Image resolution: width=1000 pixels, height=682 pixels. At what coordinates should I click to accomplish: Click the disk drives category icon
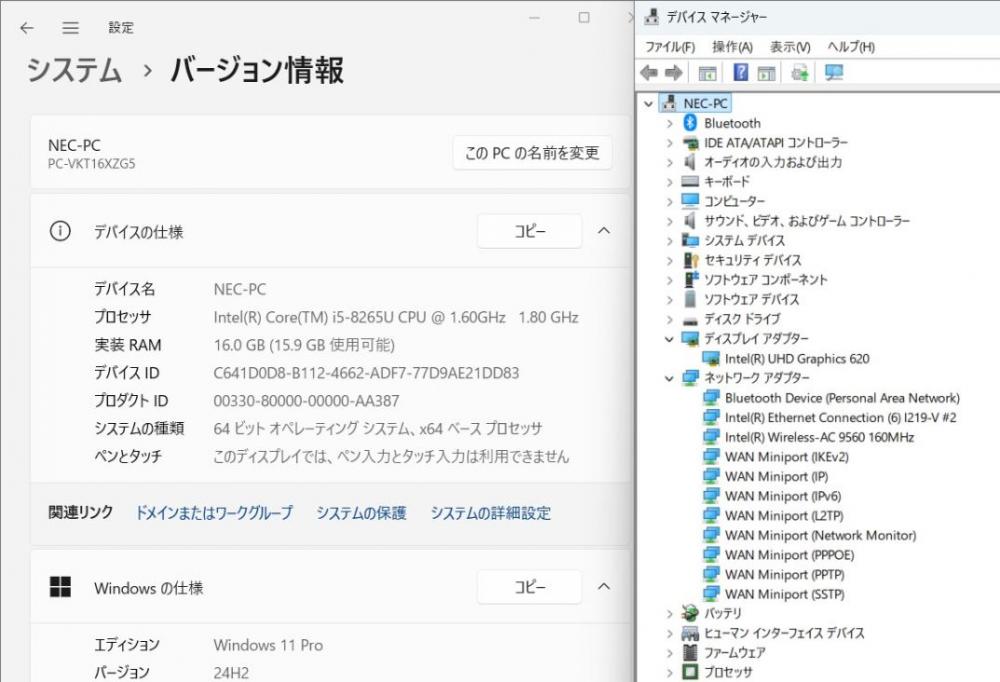point(690,320)
